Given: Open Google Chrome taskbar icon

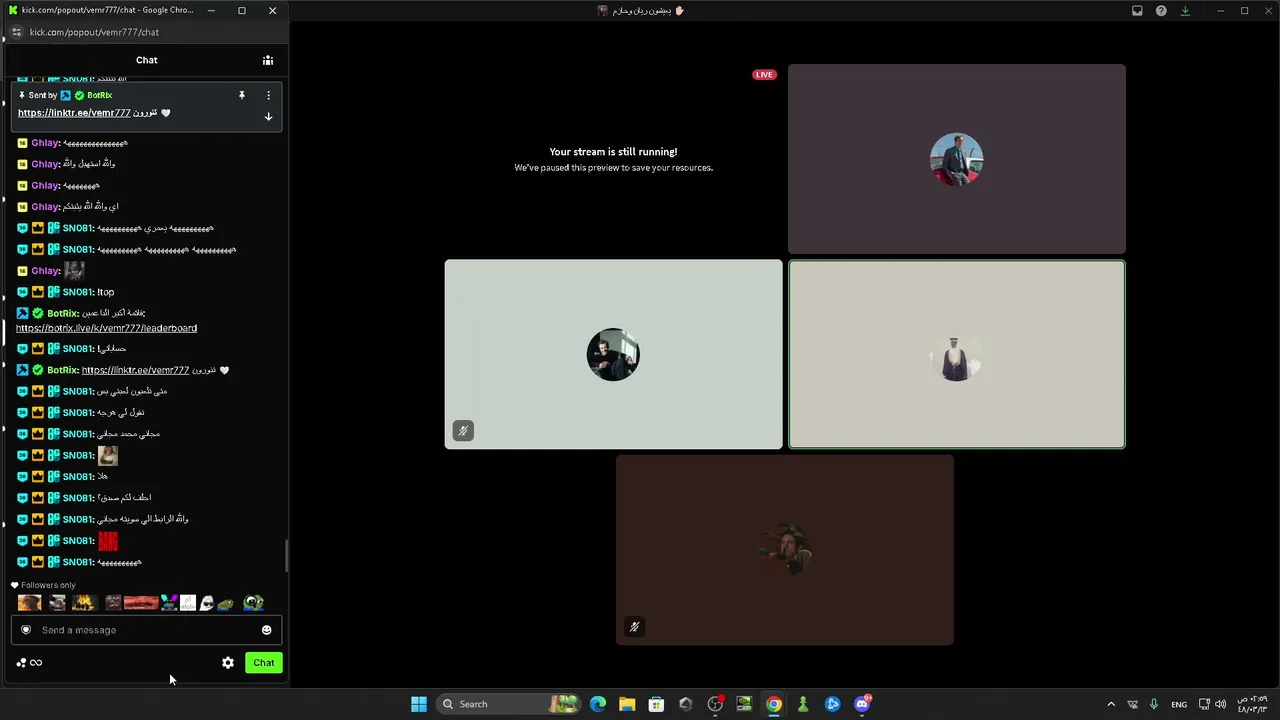Looking at the screenshot, I should tap(774, 704).
